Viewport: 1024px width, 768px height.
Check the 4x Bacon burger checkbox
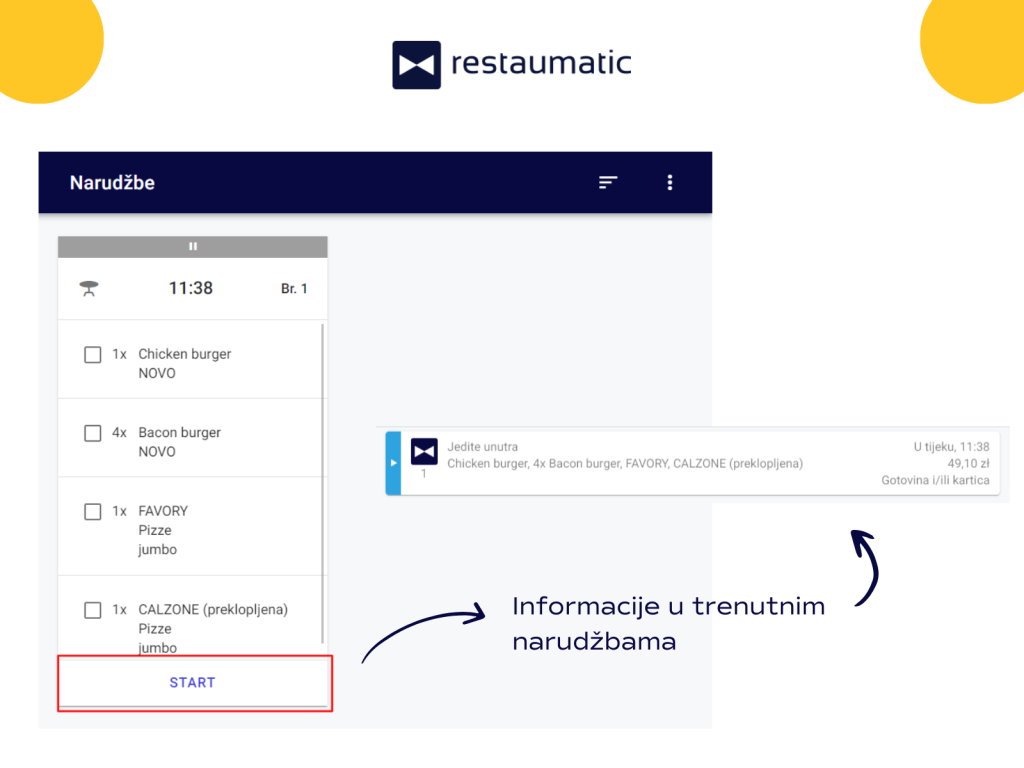pyautogui.click(x=93, y=433)
